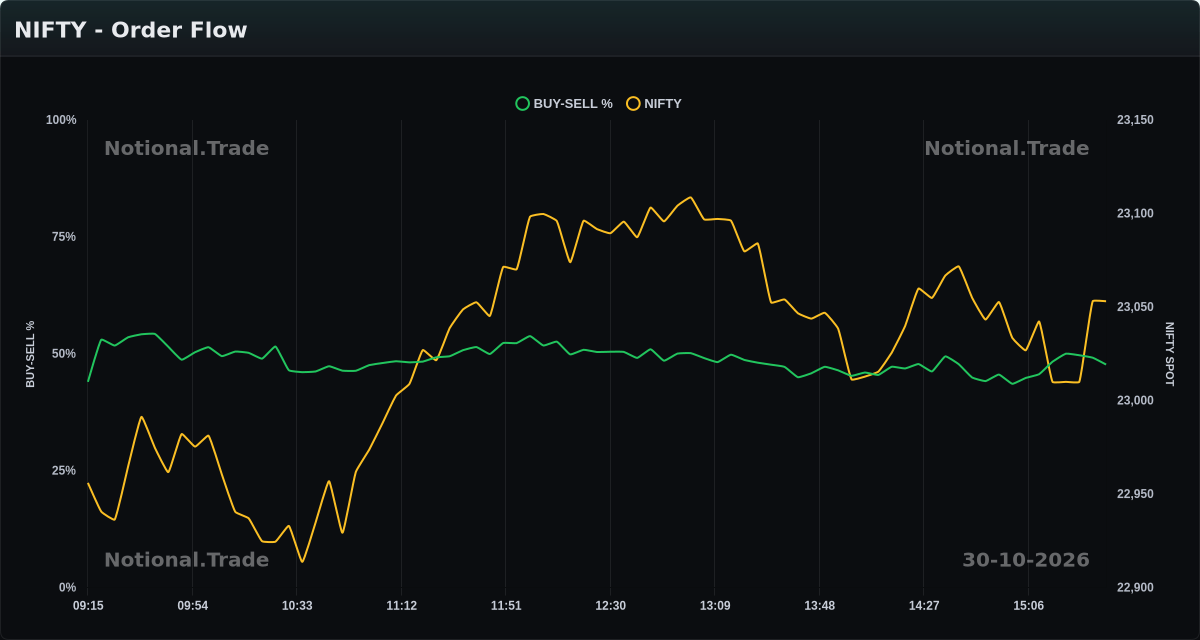Click the 13:48 time axis label
Screen dimensions: 1200x640
(819, 606)
